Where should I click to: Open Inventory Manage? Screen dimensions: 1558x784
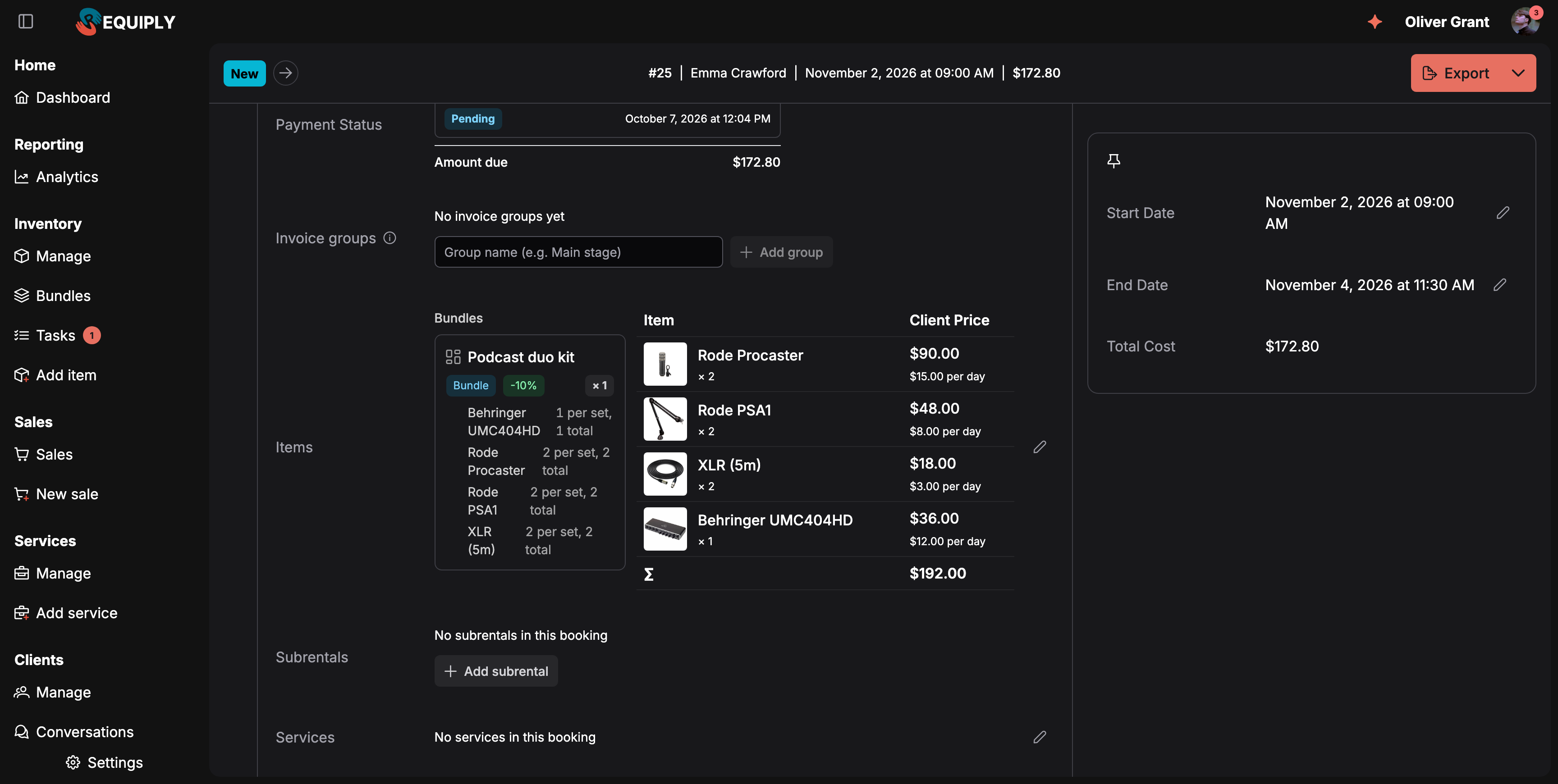(x=53, y=255)
